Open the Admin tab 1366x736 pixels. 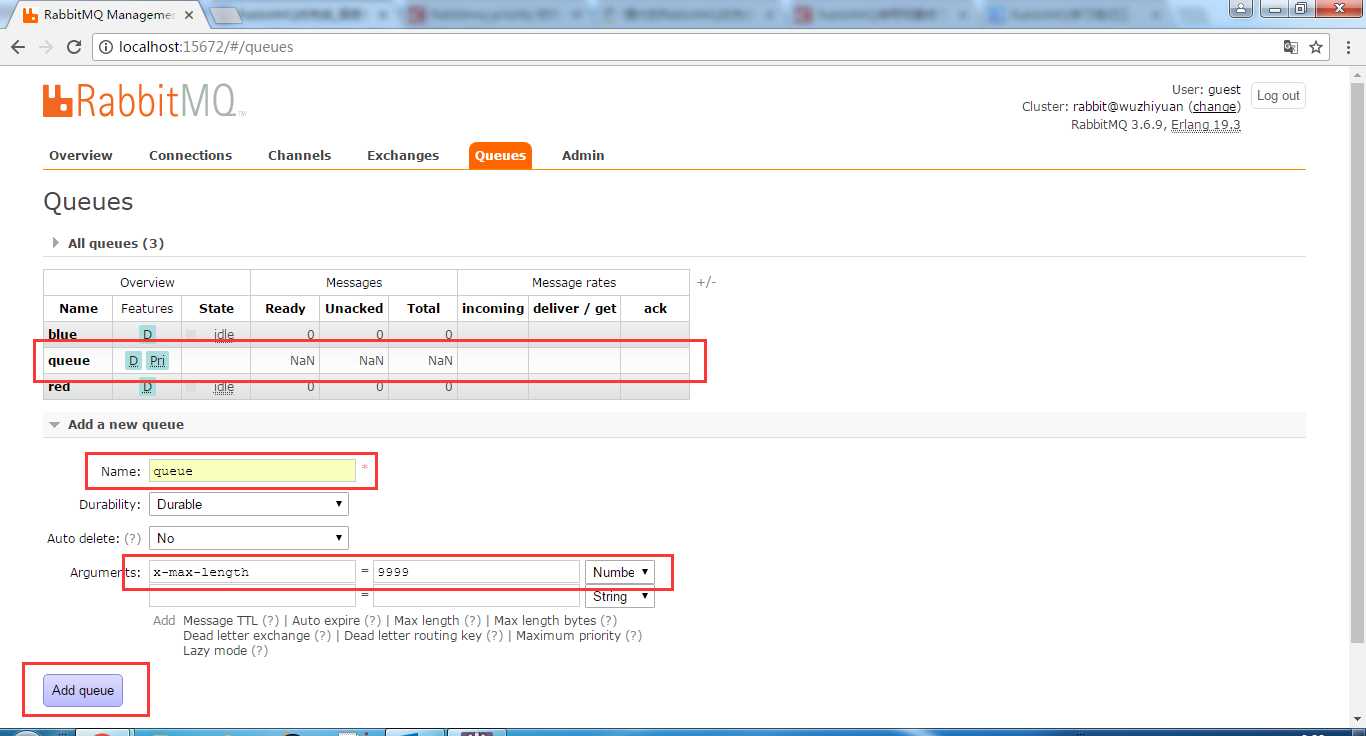pyautogui.click(x=583, y=155)
